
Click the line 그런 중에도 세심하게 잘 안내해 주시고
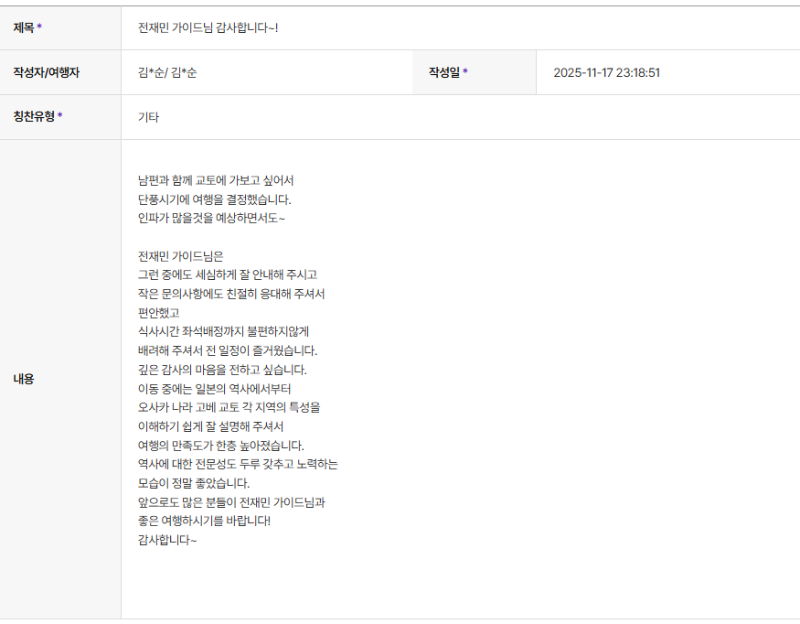[x=228, y=274]
